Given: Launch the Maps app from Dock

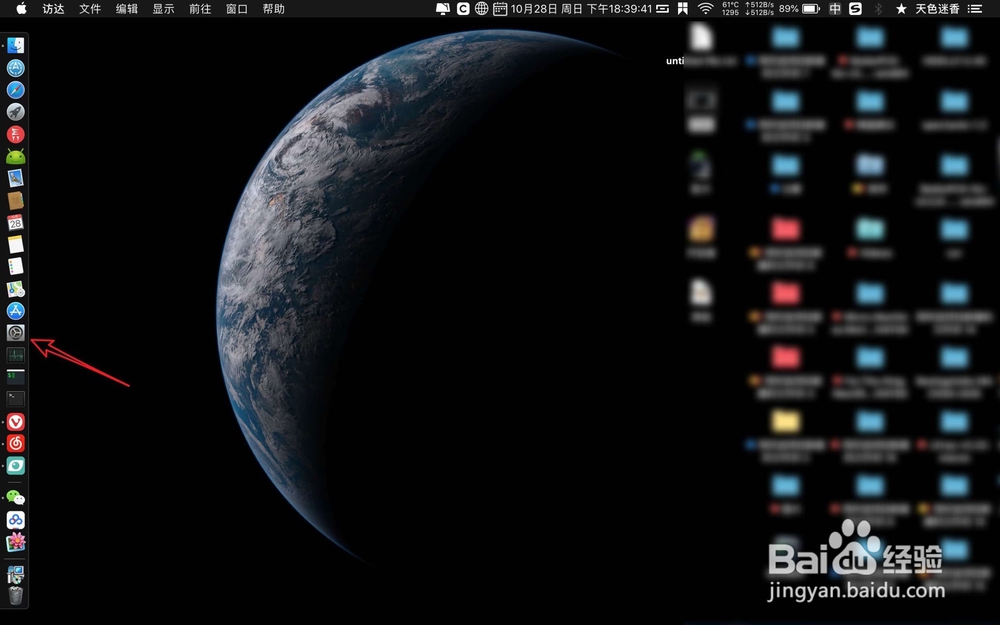Looking at the screenshot, I should click(x=16, y=289).
